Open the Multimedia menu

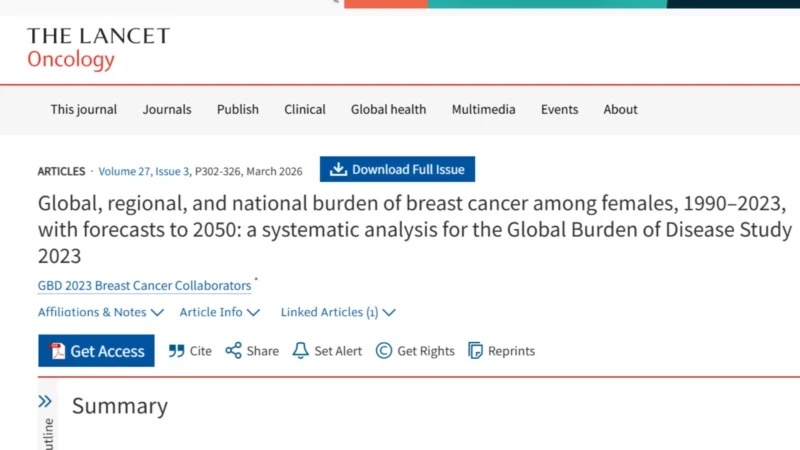[483, 109]
